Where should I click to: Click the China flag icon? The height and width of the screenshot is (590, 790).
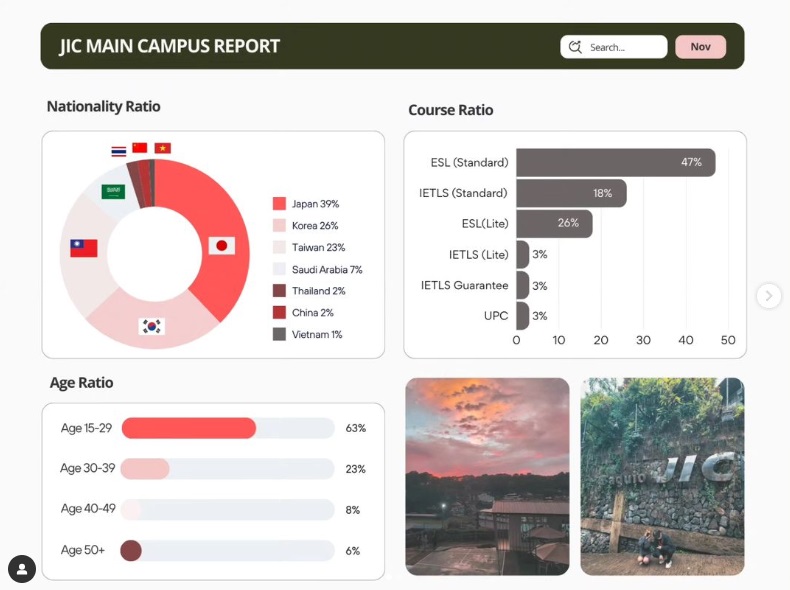[140, 148]
